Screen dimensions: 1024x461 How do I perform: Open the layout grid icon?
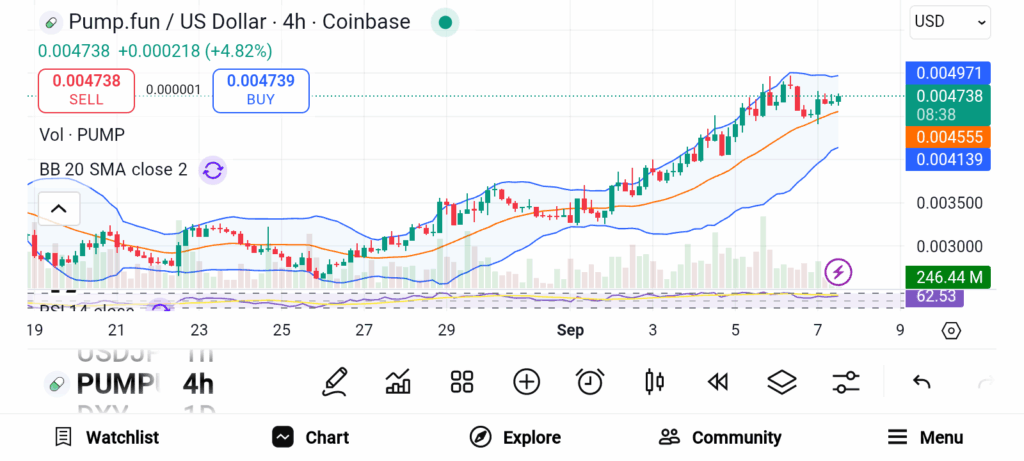click(x=461, y=381)
